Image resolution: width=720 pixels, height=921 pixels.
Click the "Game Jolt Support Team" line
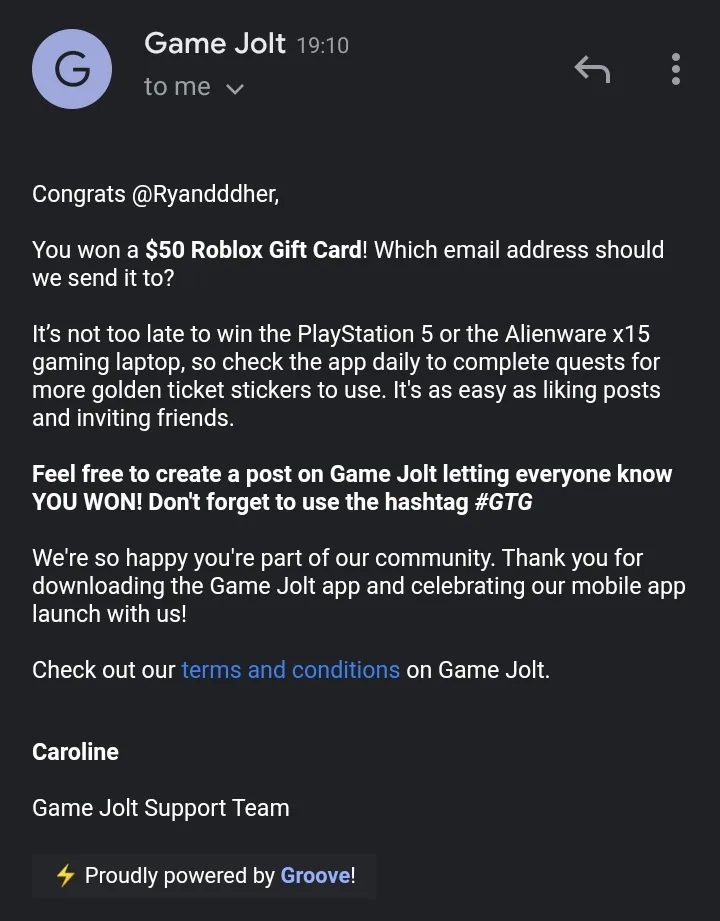tap(161, 808)
